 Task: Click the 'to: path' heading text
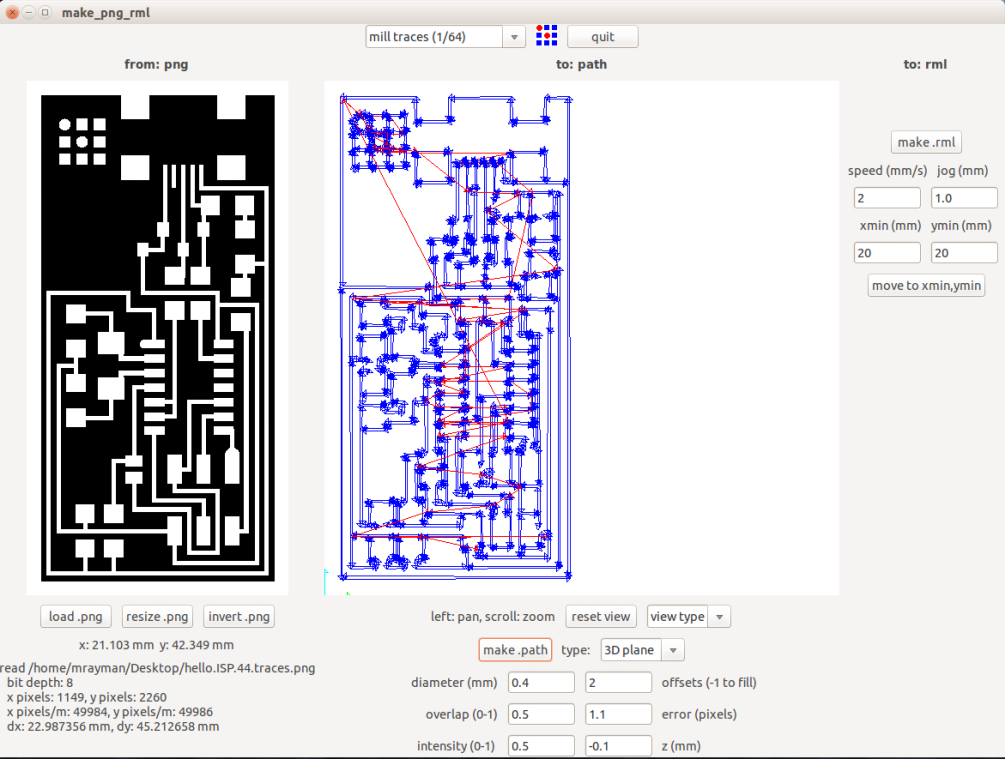coord(581,64)
